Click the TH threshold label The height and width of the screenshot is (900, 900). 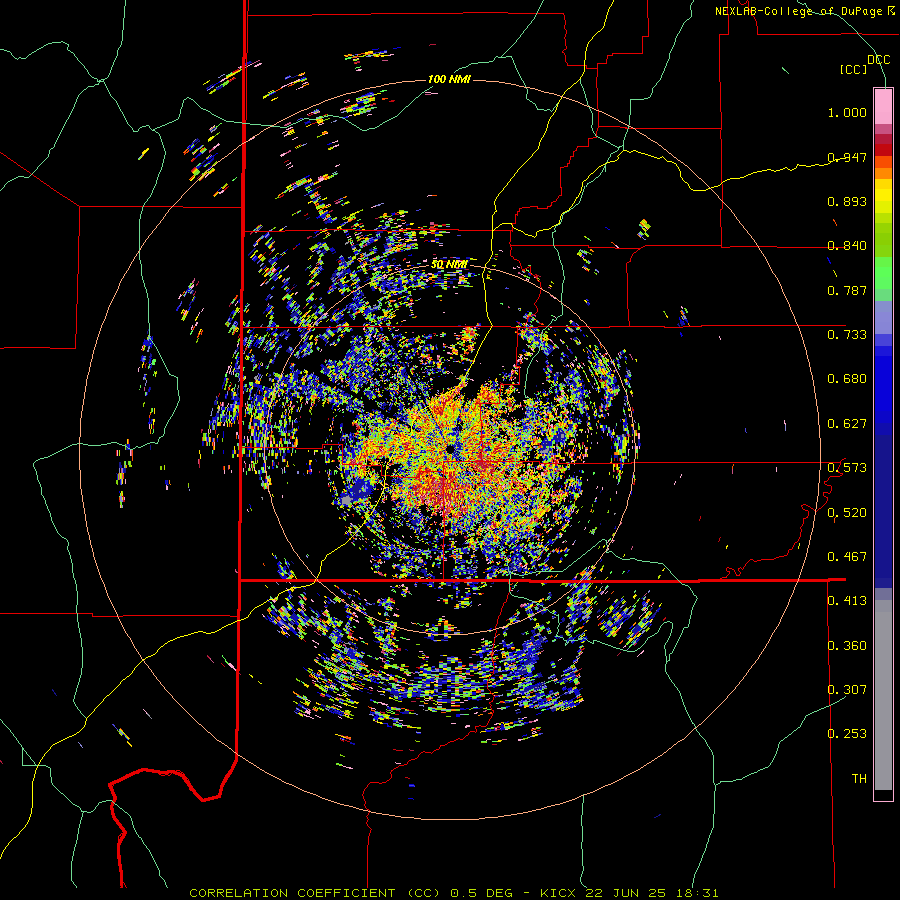coord(859,778)
